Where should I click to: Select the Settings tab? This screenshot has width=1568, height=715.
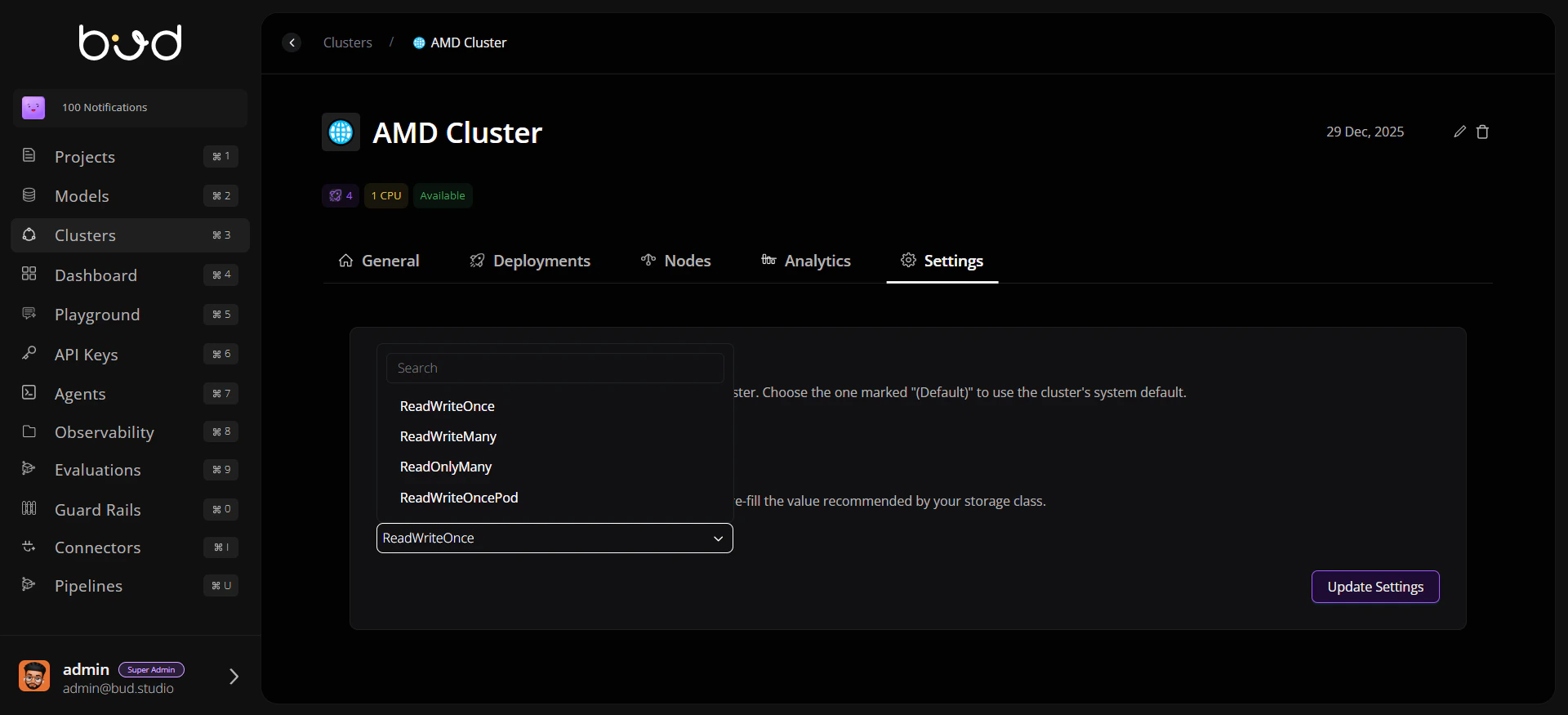coord(942,261)
